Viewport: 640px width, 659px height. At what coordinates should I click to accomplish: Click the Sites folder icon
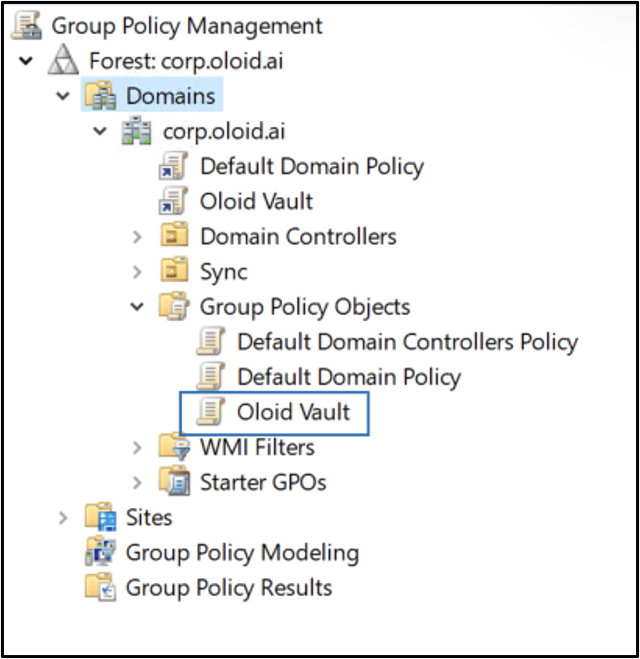pos(100,517)
